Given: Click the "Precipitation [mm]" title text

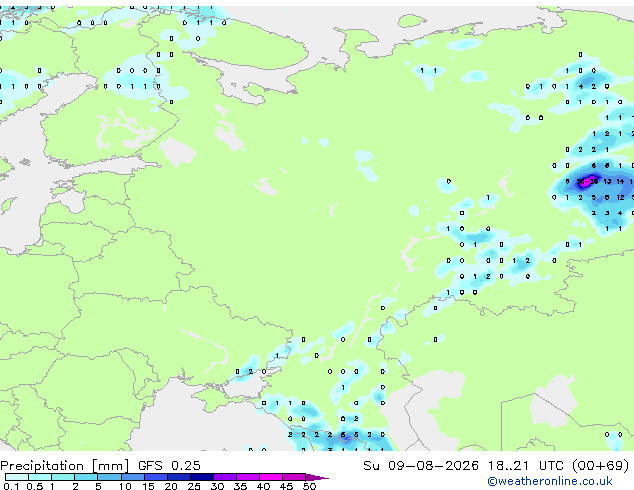Looking at the screenshot, I should point(65,466).
